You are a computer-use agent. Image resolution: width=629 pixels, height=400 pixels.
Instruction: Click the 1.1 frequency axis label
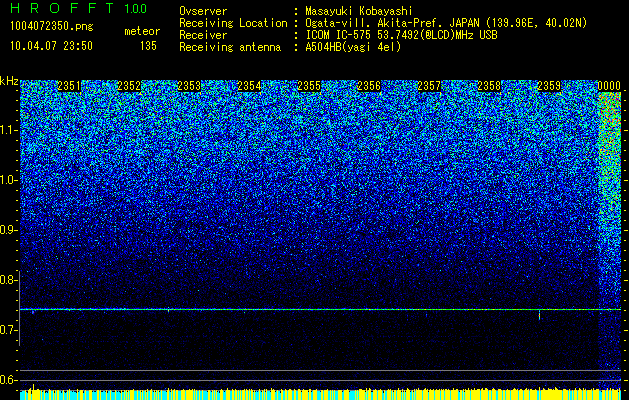pos(8,130)
